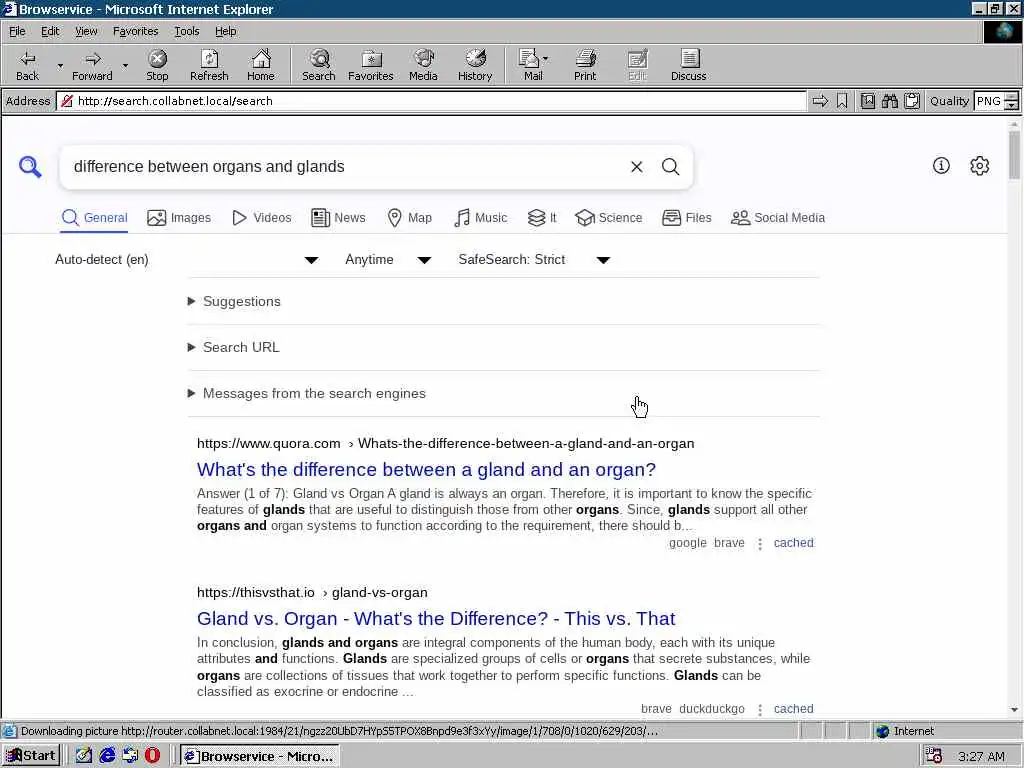Click the Forward toolbar button

tap(92, 65)
